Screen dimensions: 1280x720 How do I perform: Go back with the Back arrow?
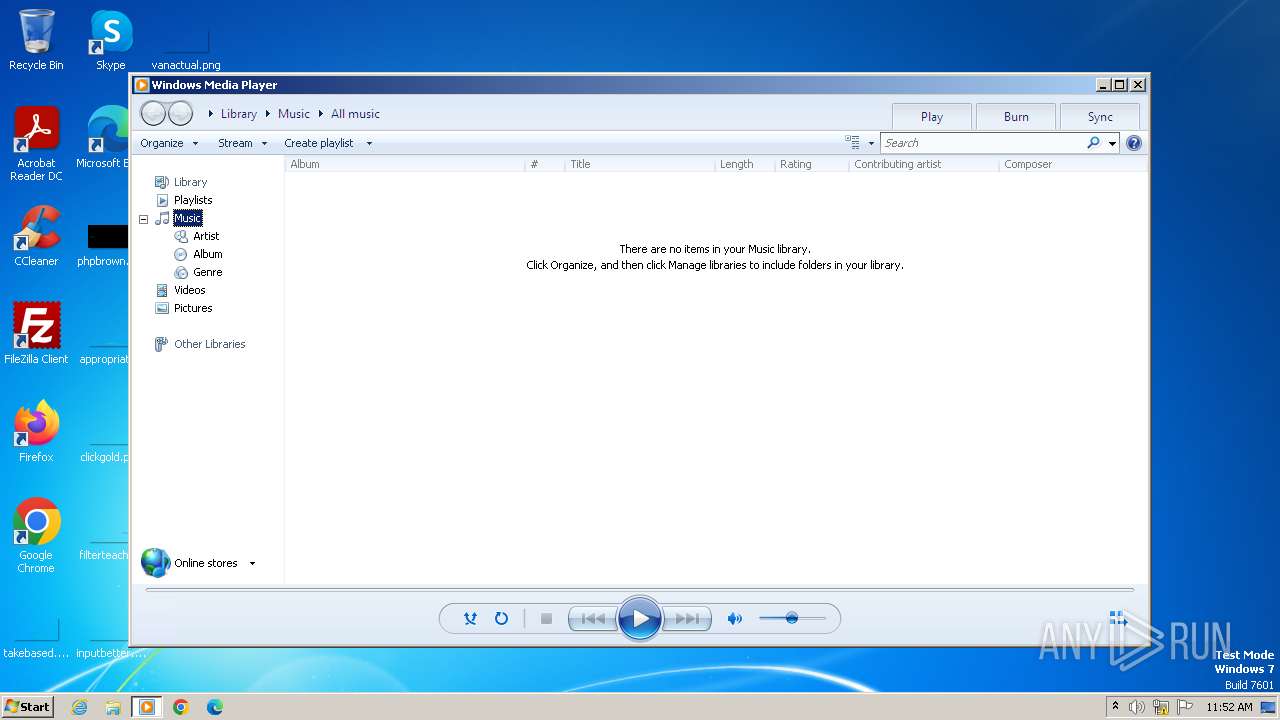click(x=153, y=113)
